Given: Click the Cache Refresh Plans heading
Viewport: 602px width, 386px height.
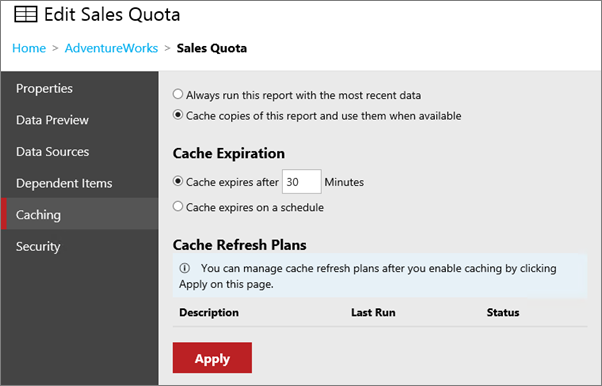Looking at the screenshot, I should pyautogui.click(x=240, y=245).
